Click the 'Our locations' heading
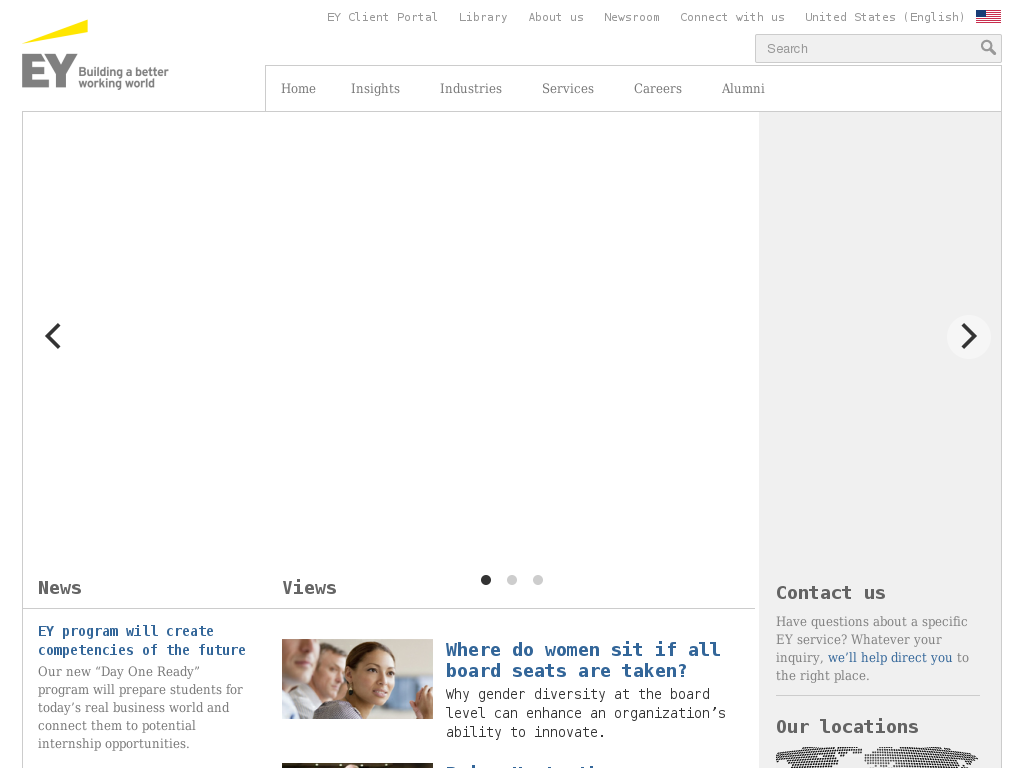This screenshot has height=768, width=1024. pyautogui.click(x=847, y=726)
